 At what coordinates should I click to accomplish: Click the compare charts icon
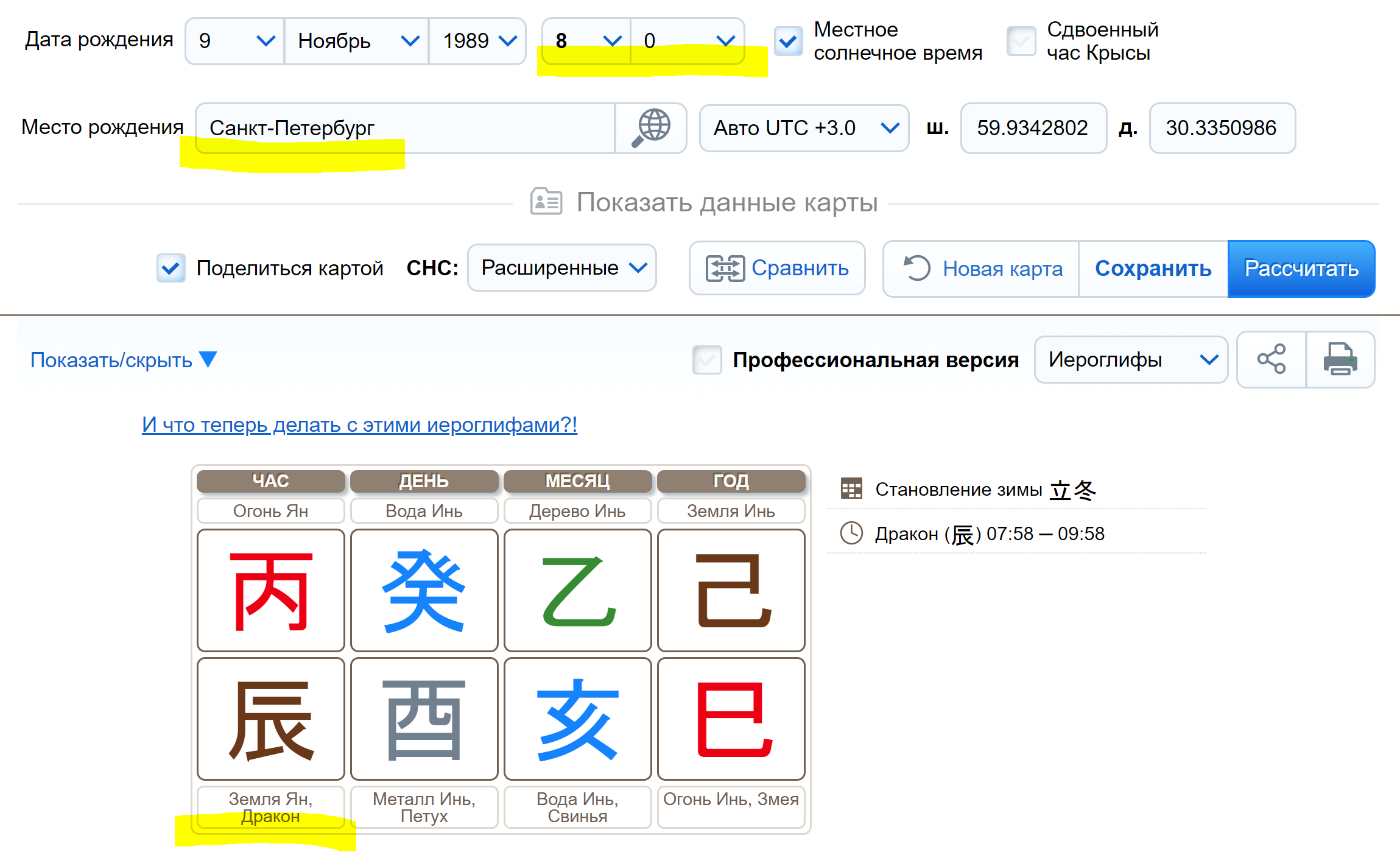point(725,268)
